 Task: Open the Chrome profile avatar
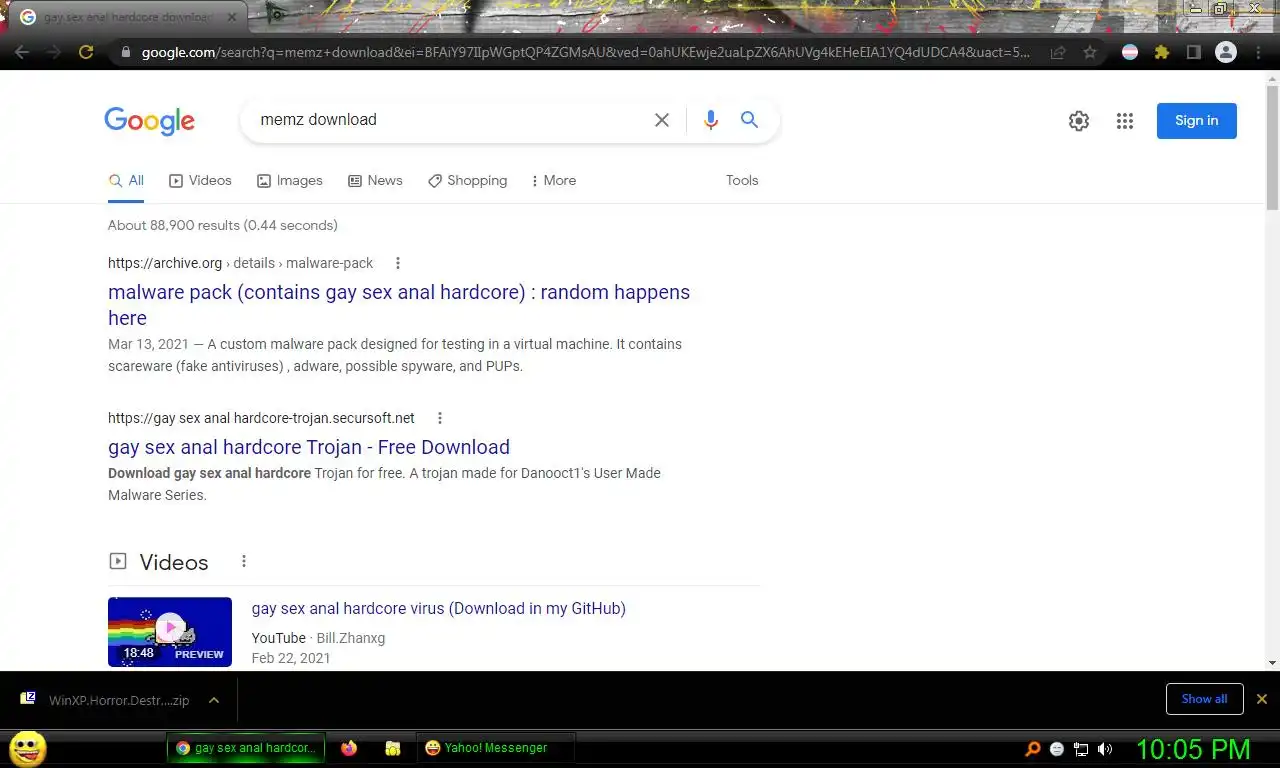(x=1226, y=52)
